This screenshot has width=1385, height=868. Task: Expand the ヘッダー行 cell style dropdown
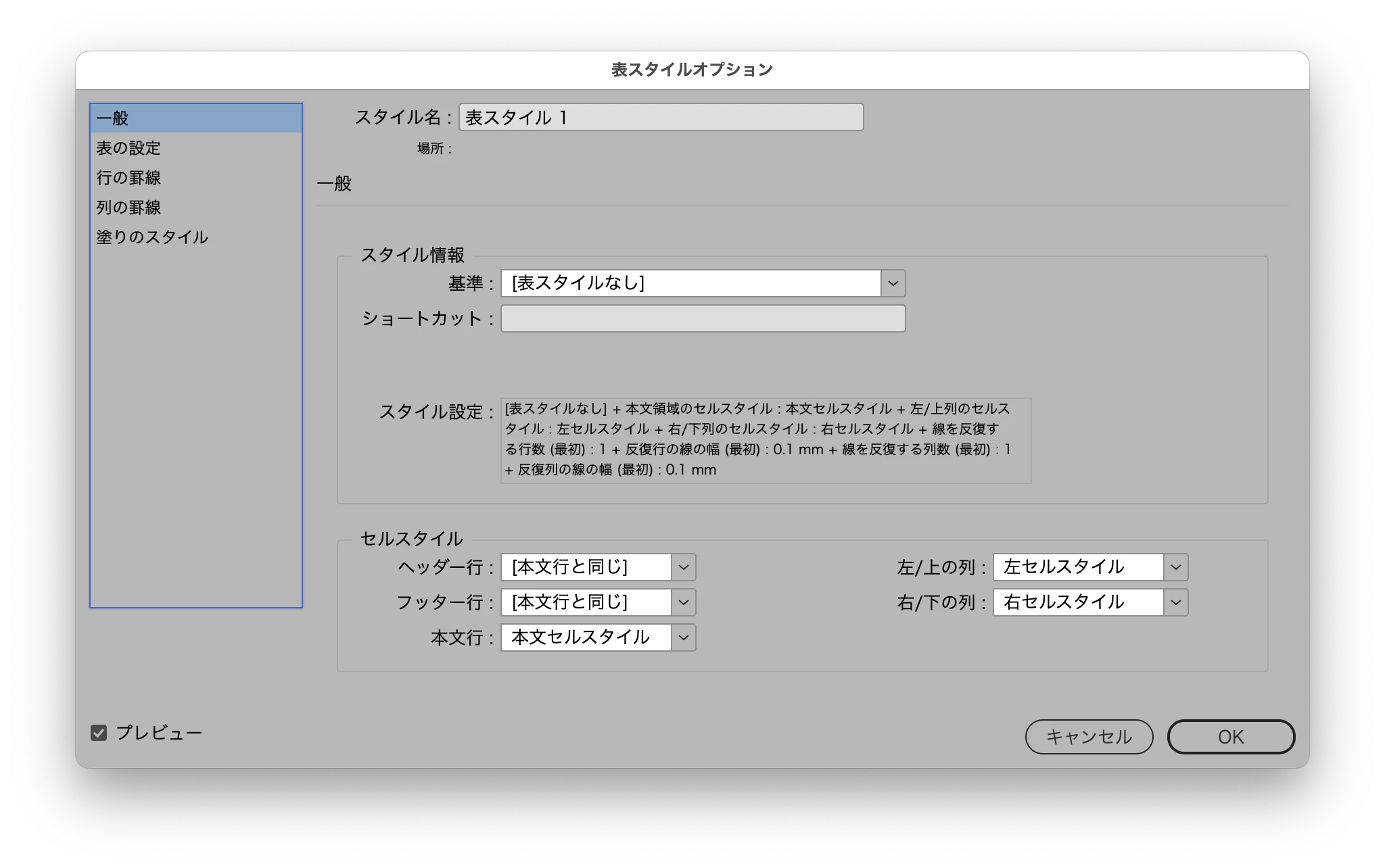(683, 567)
